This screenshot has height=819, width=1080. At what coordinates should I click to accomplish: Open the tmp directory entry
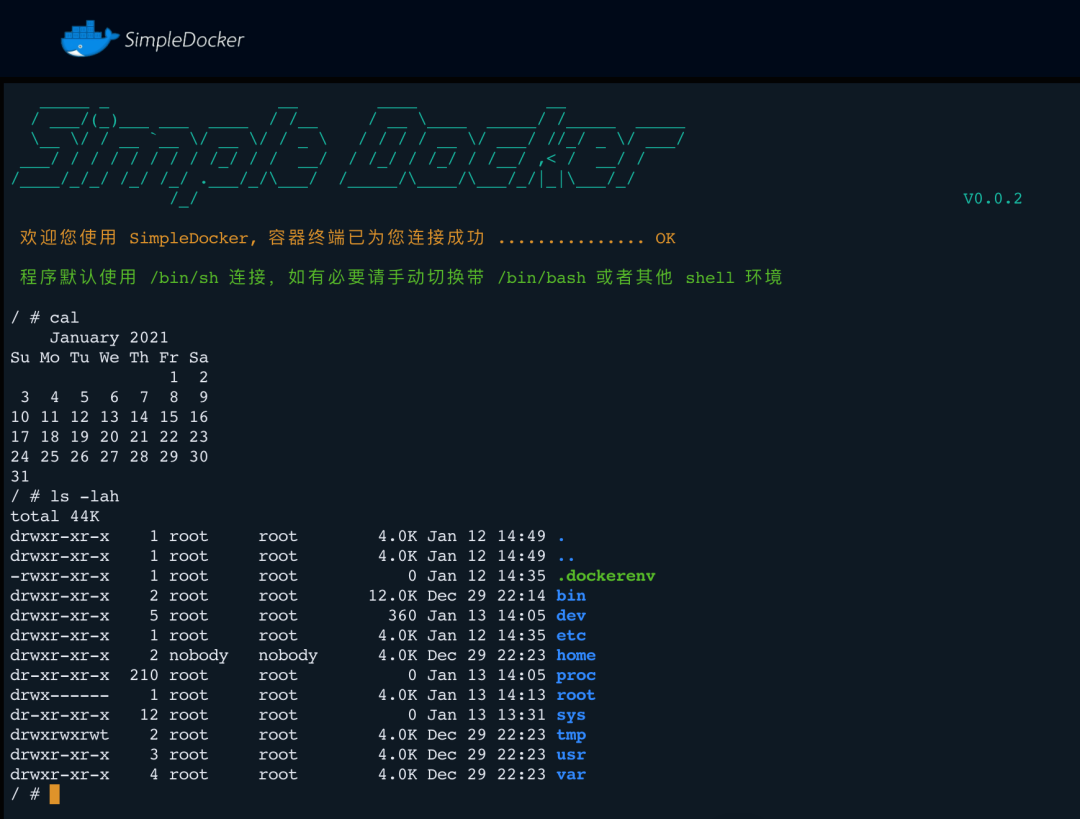[570, 735]
